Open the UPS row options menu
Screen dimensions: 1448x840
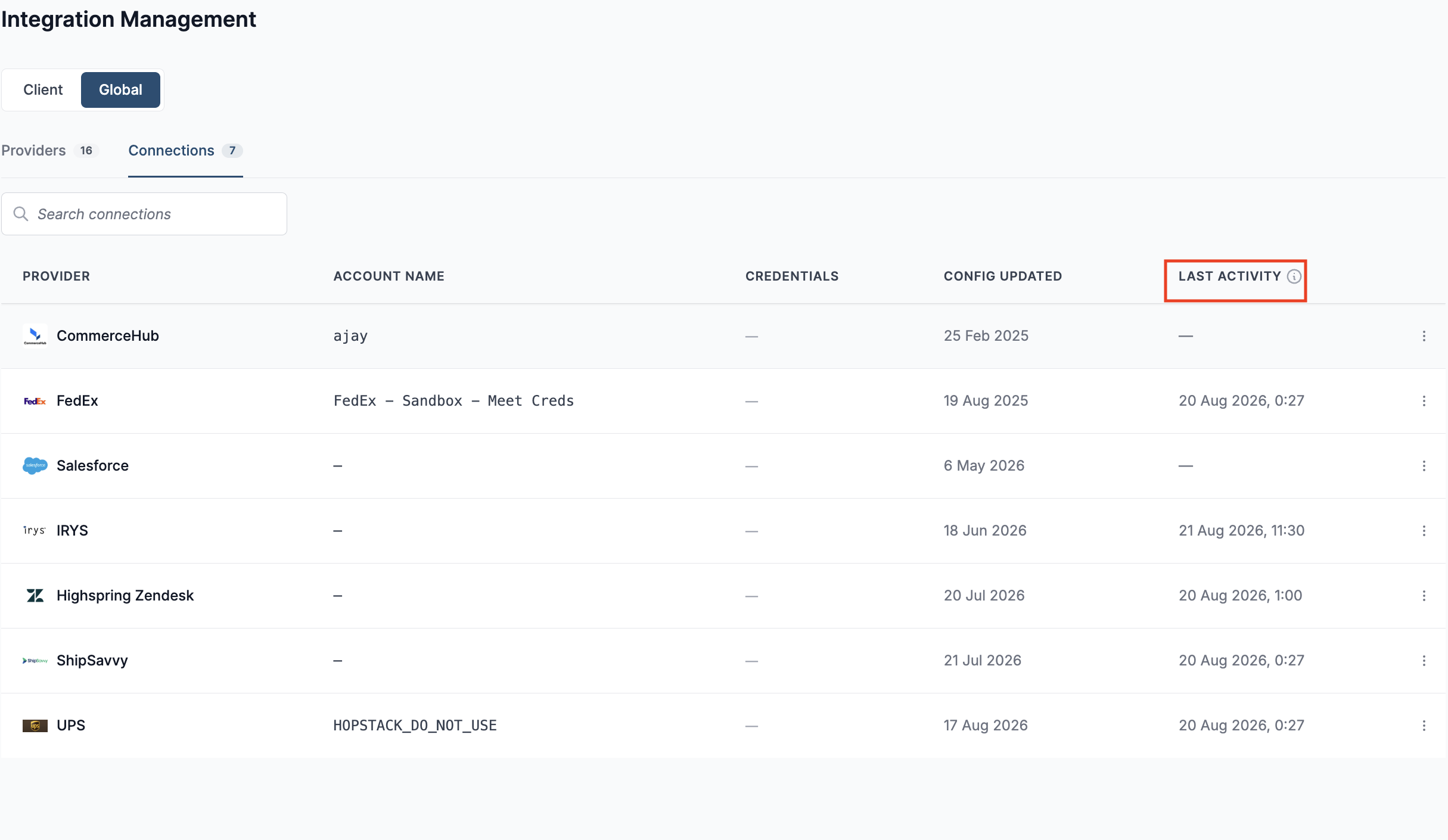1424,726
